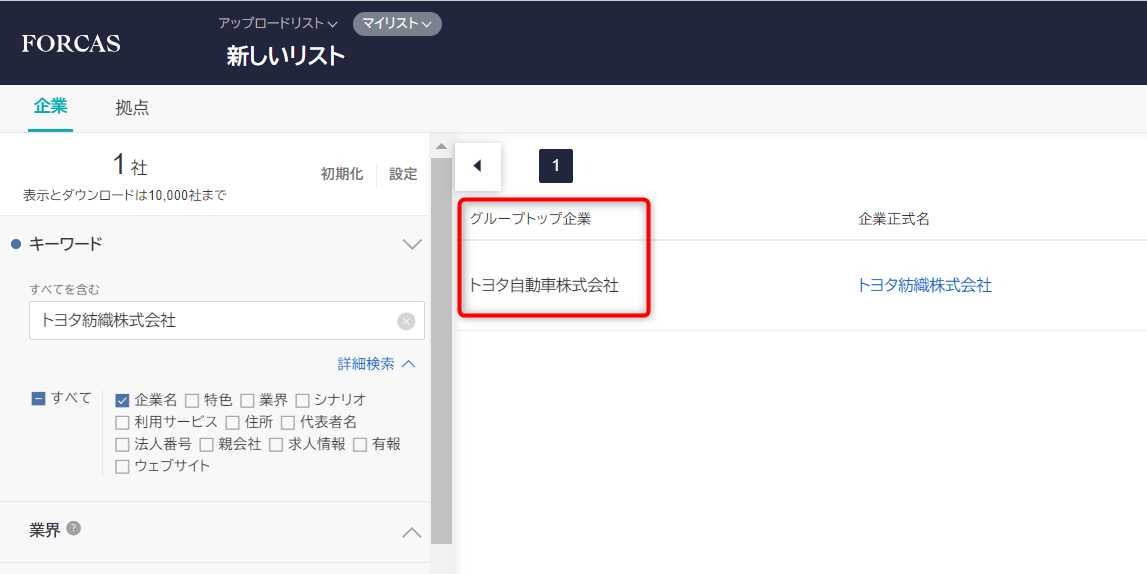Click the 業界 help question mark icon
1147x574 pixels.
click(74, 528)
